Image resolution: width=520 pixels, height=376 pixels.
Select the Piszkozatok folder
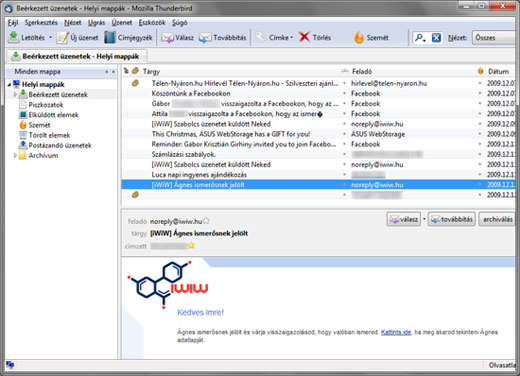46,105
